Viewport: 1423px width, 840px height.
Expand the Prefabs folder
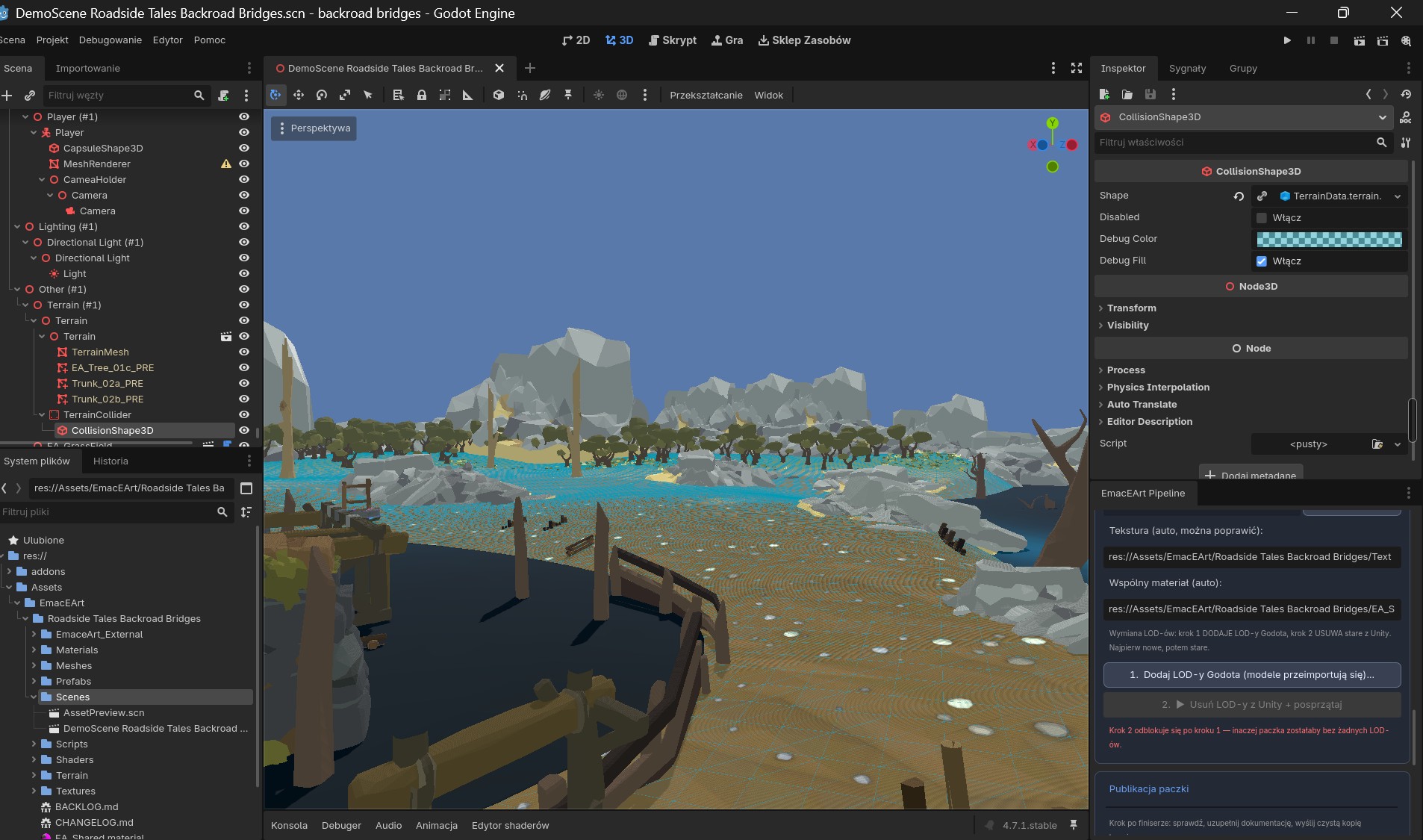tap(34, 682)
